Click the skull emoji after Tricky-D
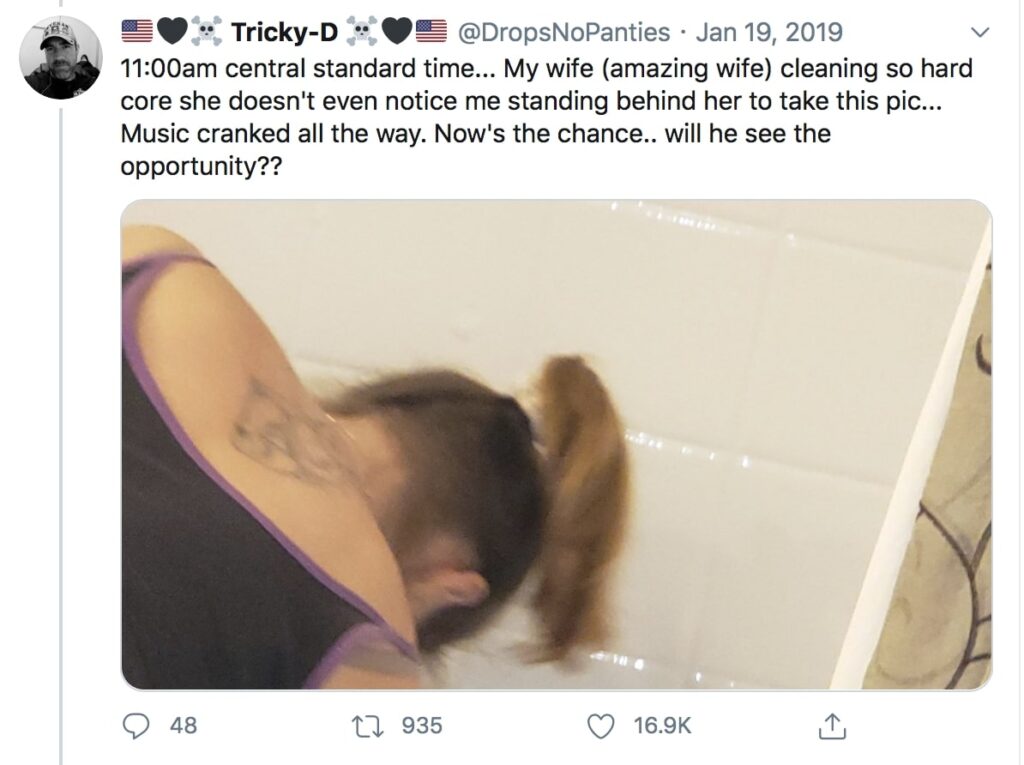The image size is (1024, 765). 362,32
